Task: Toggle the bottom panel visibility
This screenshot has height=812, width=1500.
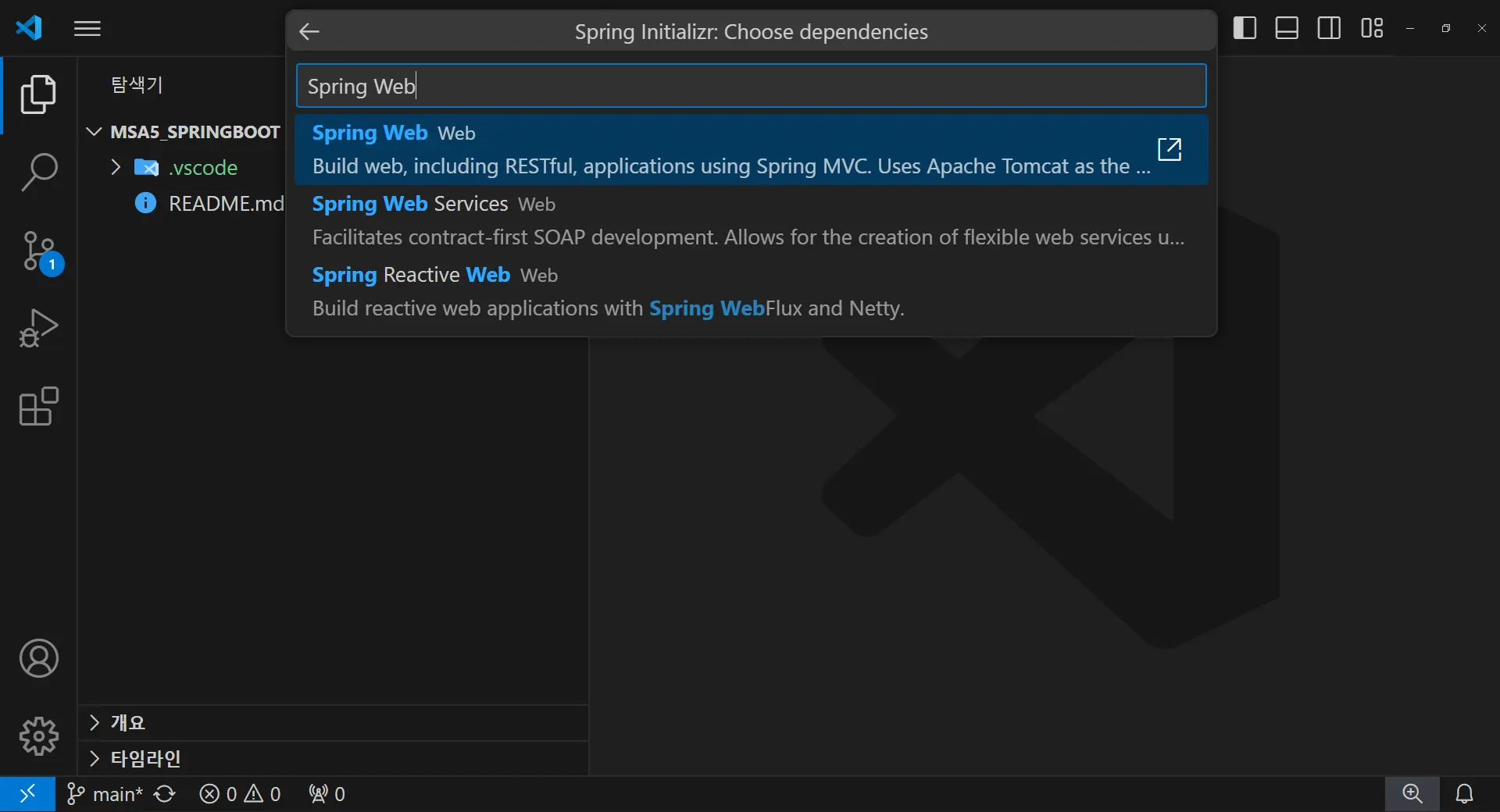Action: (1287, 28)
